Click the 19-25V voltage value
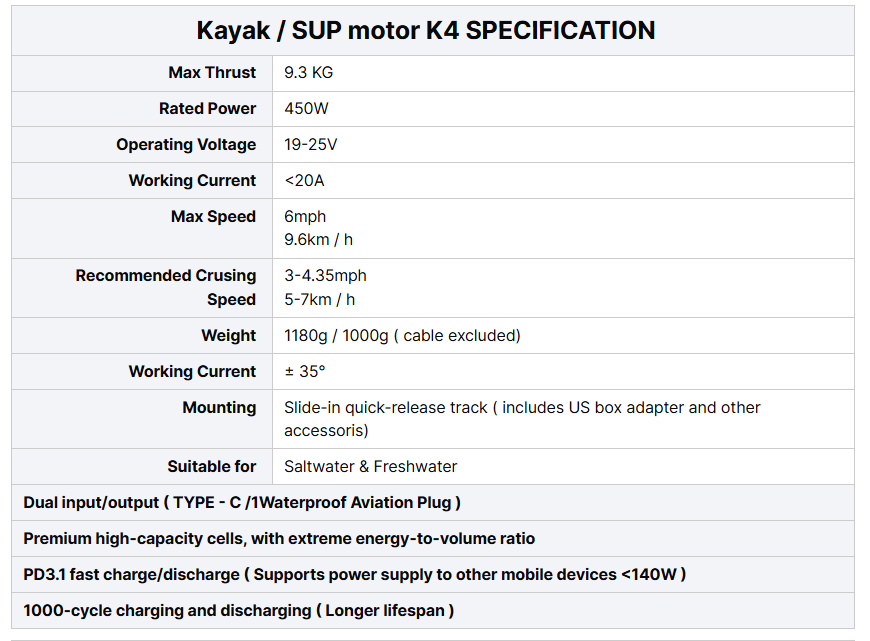Screen dimensions: 870x641 coord(311,144)
